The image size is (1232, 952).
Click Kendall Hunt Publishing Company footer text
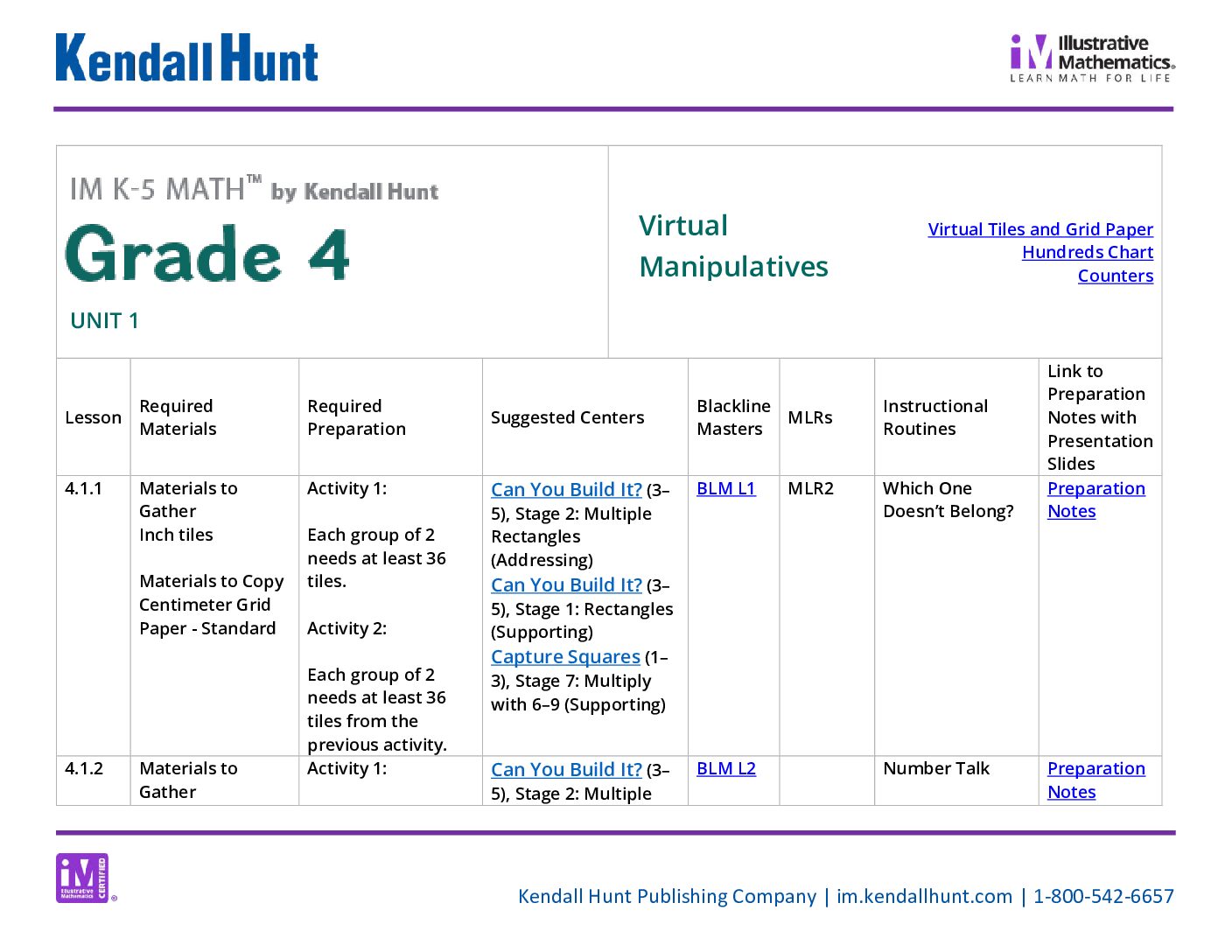point(667,896)
